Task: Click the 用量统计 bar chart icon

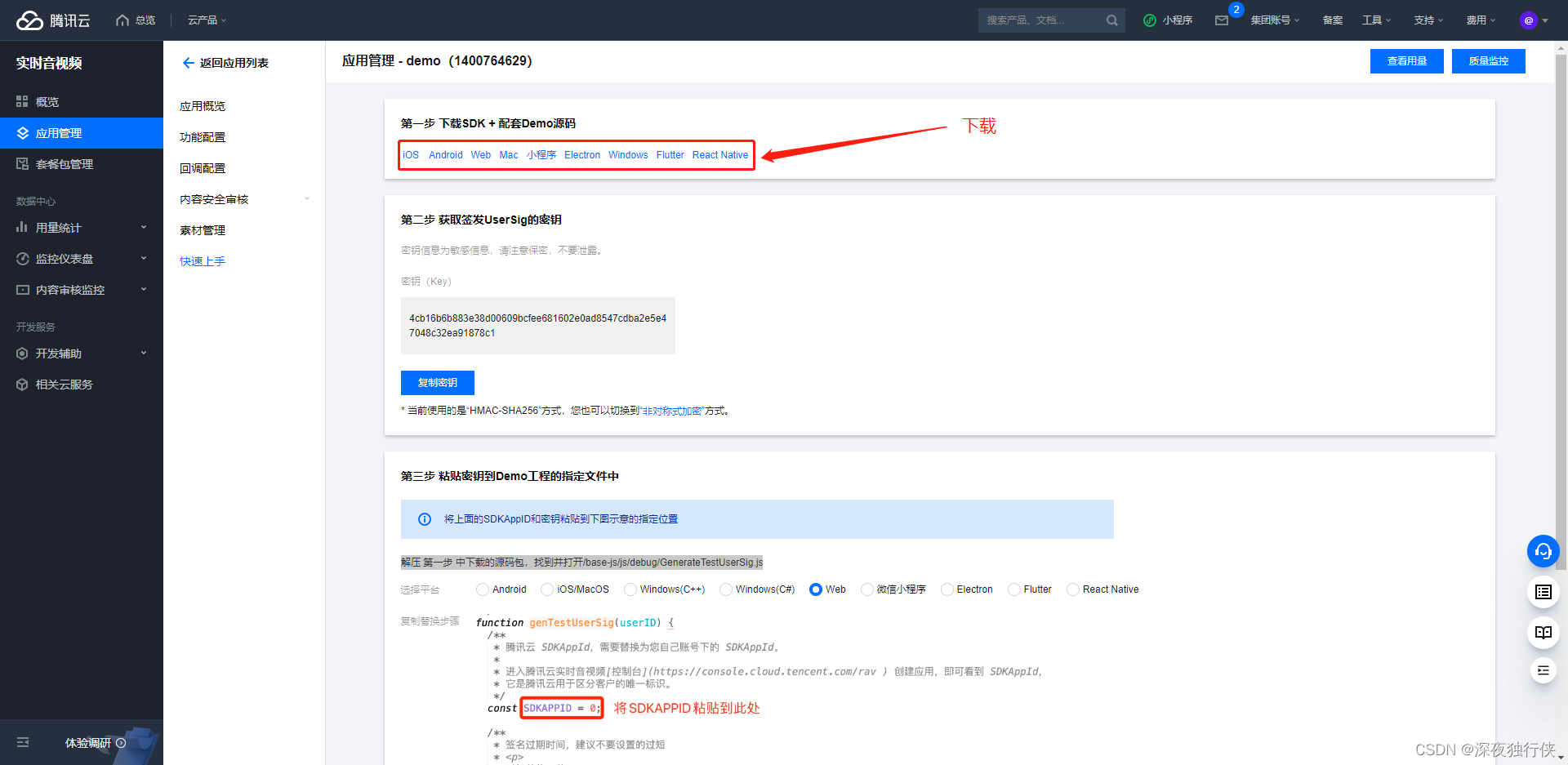Action: [x=22, y=228]
